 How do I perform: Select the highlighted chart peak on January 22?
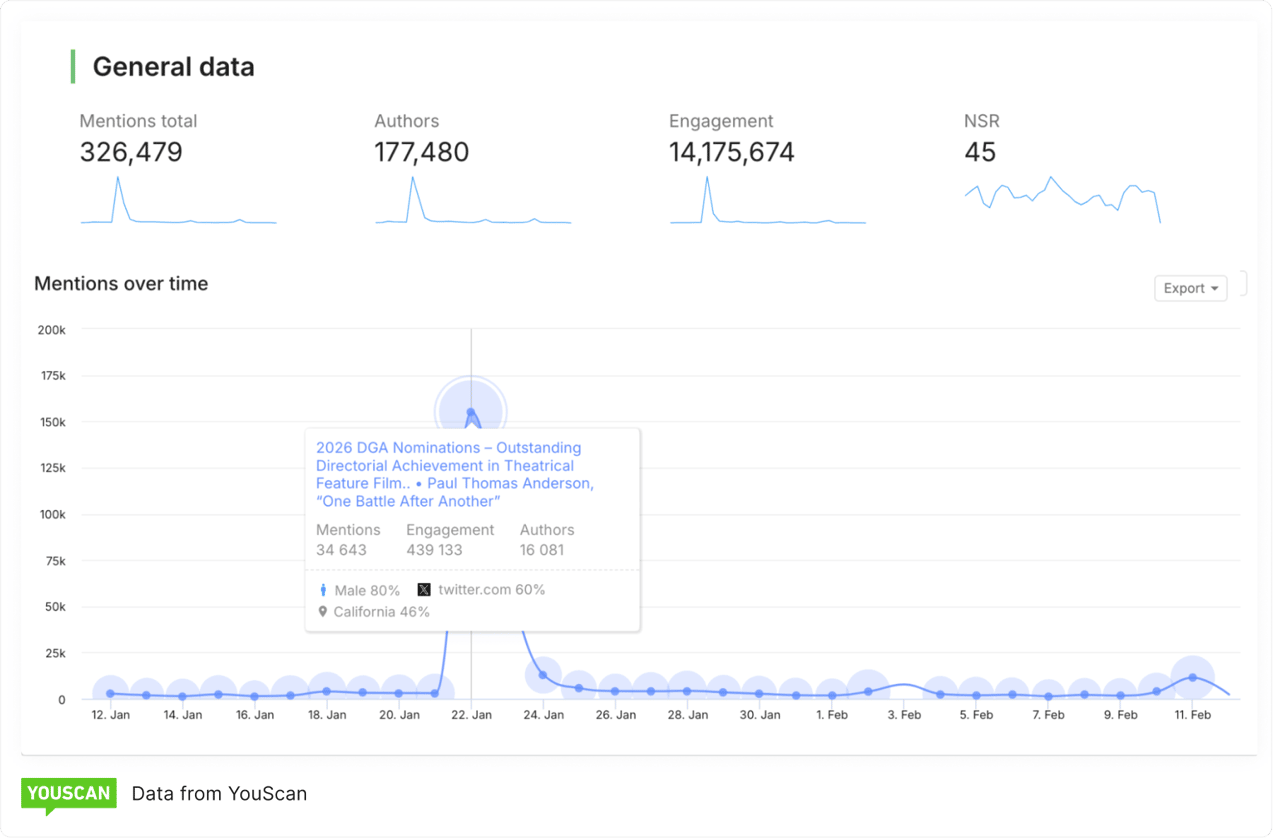click(471, 410)
